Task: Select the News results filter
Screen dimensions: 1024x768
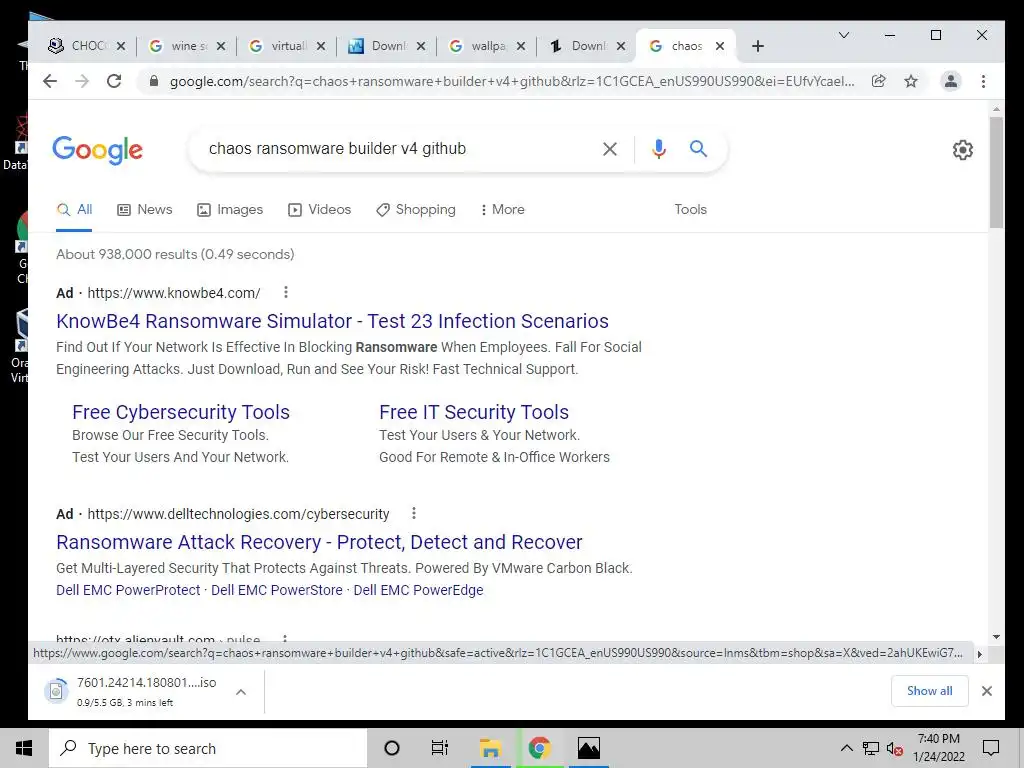Action: pos(145,210)
